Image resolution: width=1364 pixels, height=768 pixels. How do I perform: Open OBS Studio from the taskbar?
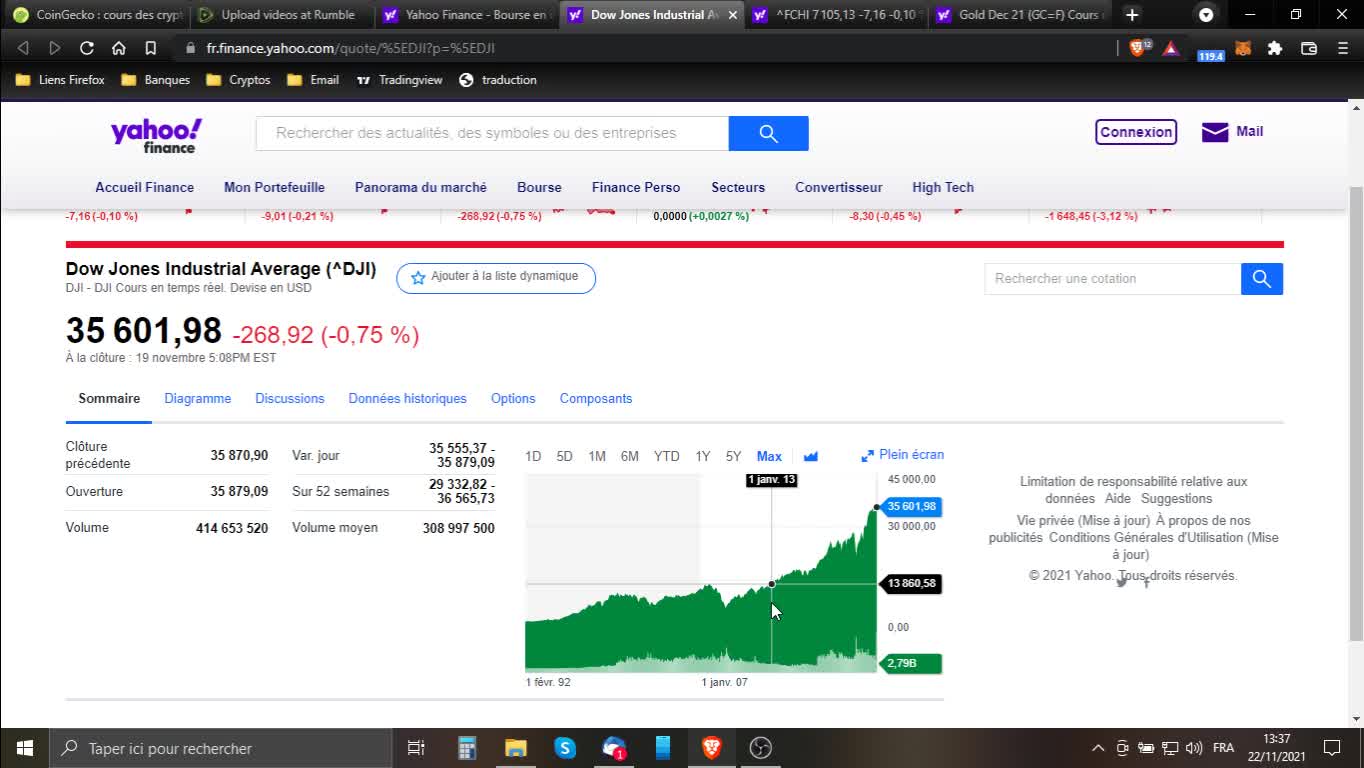click(x=761, y=748)
